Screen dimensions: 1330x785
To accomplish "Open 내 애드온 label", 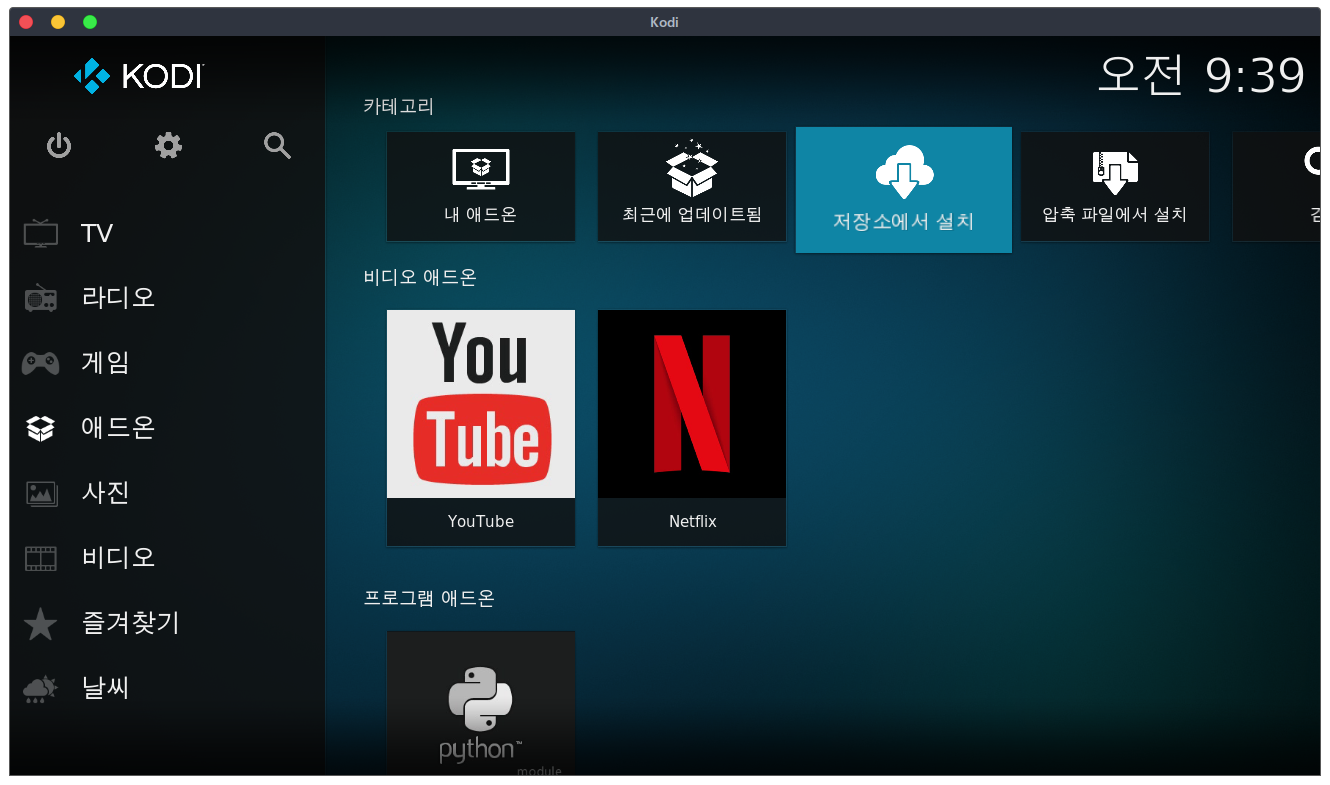I will tap(481, 214).
